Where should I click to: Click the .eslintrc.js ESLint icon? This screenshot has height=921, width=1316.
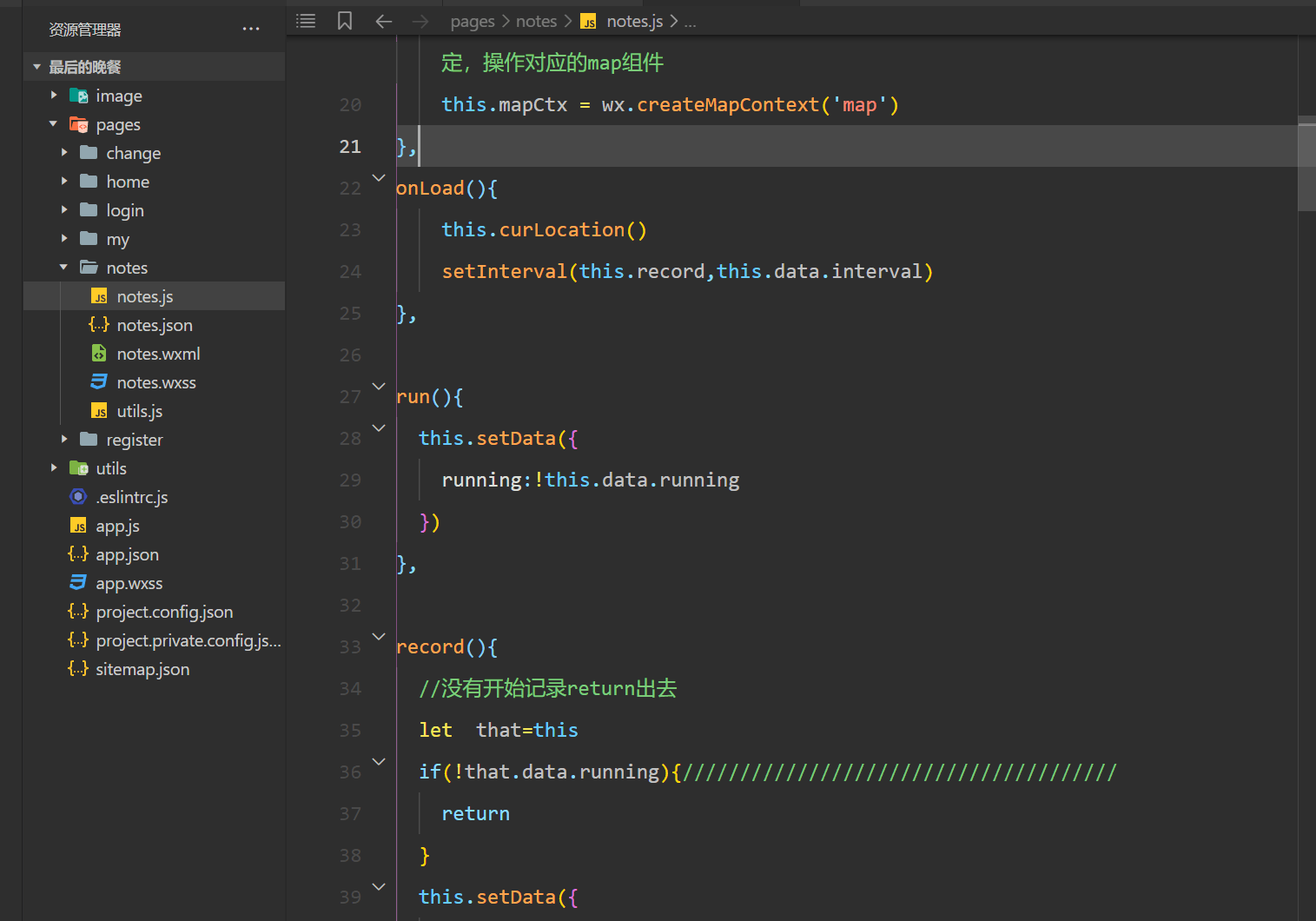pos(79,497)
